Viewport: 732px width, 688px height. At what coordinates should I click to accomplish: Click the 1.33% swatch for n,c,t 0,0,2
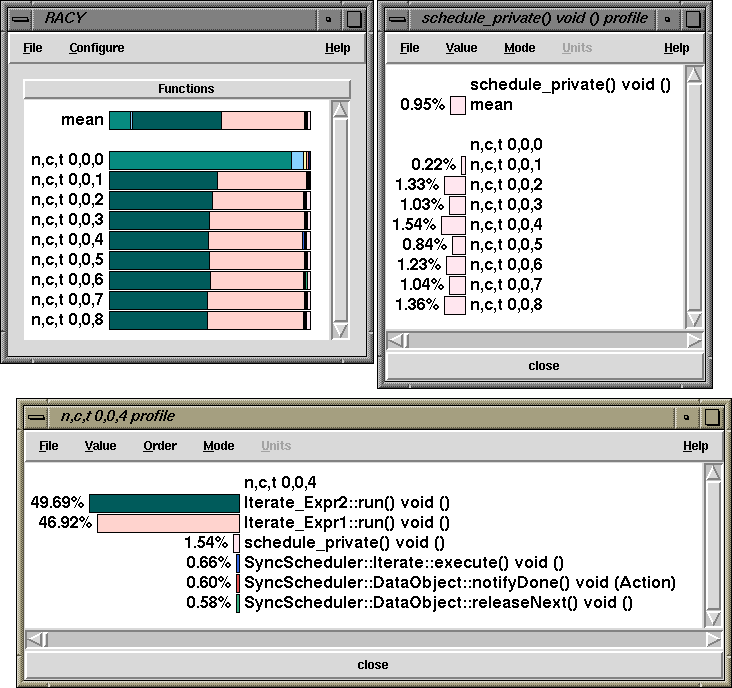point(455,185)
